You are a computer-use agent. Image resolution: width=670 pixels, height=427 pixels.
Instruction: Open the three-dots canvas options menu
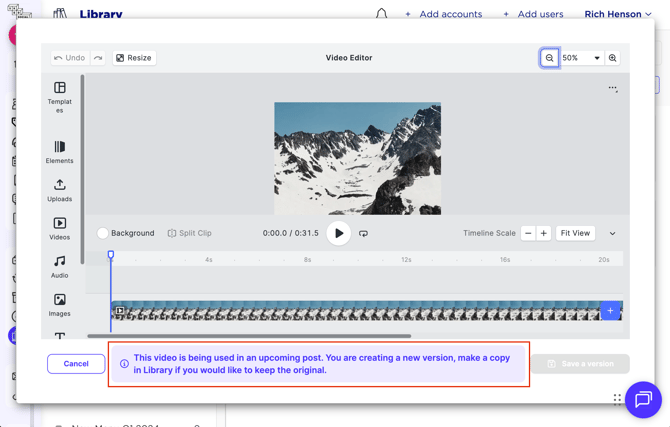pos(613,88)
